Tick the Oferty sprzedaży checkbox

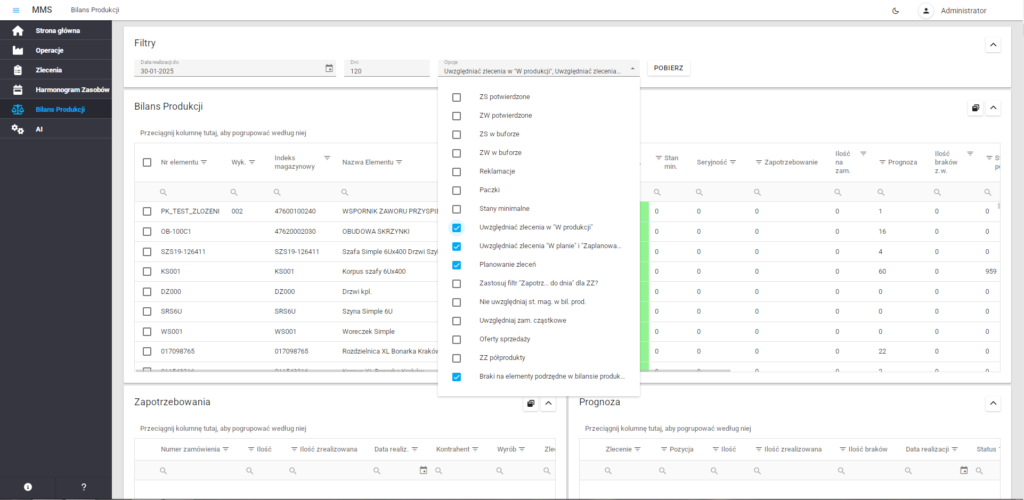tap(457, 339)
